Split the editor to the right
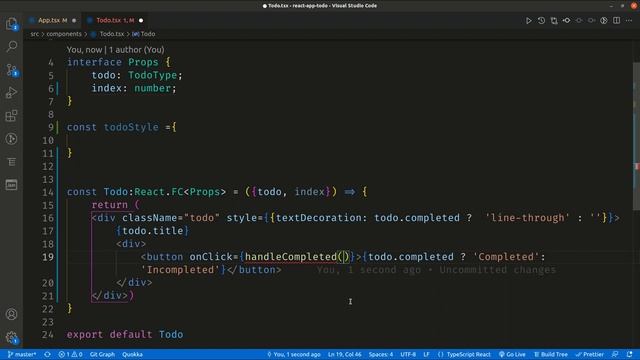This screenshot has width=640, height=360. click(616, 20)
